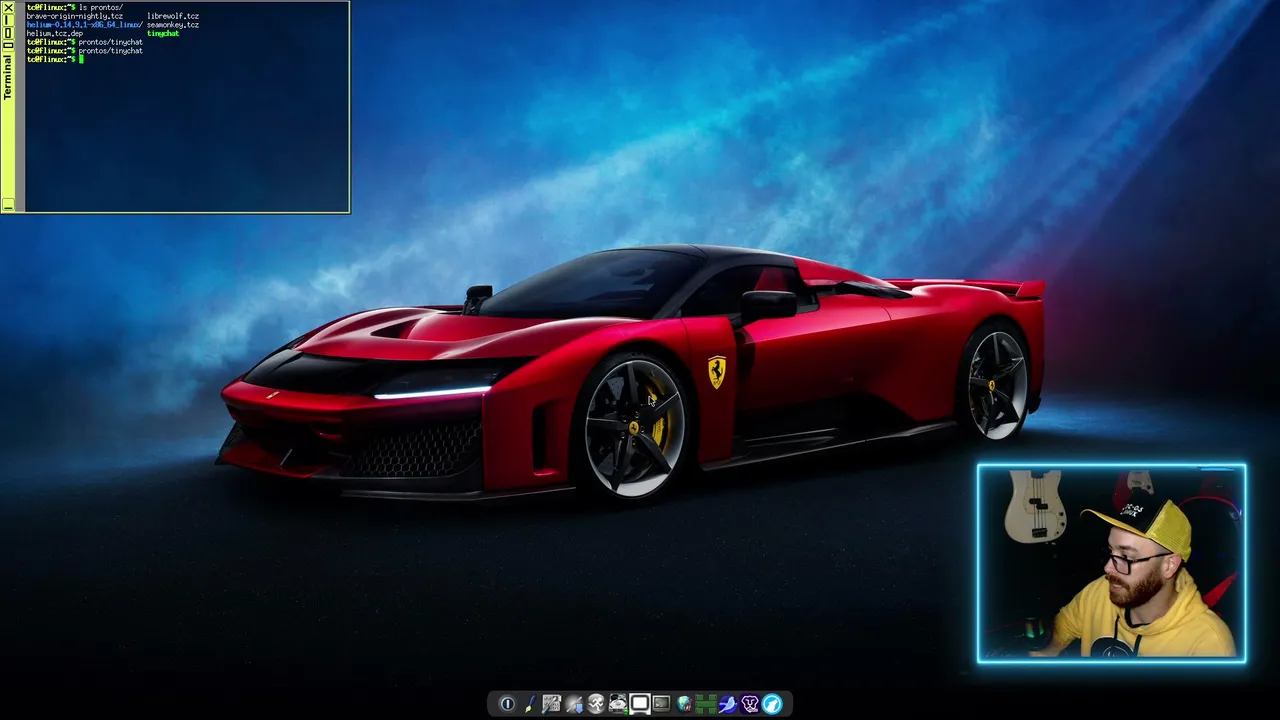
Task: Select the brave-origin-nightly.tcz file name
Action: click(75, 16)
